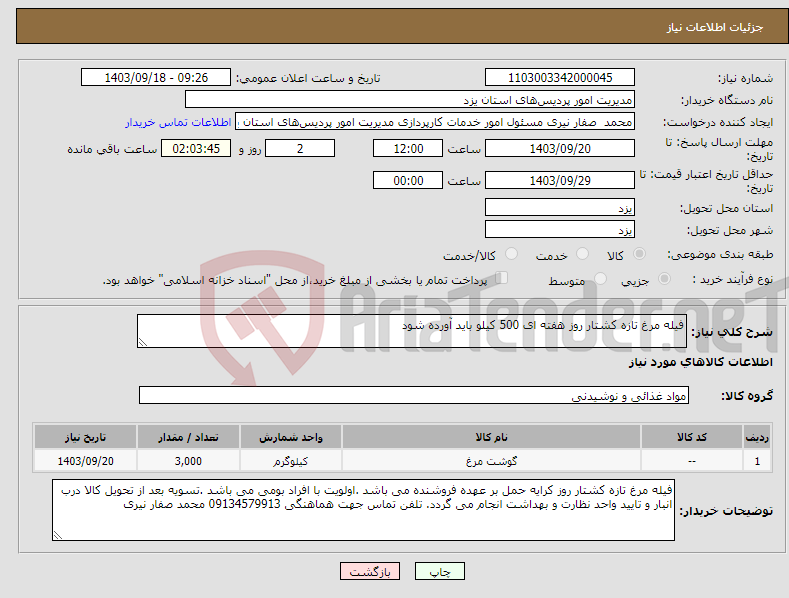The height and width of the screenshot is (598, 789).
Task: Click the تاریخ نیاز column header
Action: pyautogui.click(x=85, y=437)
